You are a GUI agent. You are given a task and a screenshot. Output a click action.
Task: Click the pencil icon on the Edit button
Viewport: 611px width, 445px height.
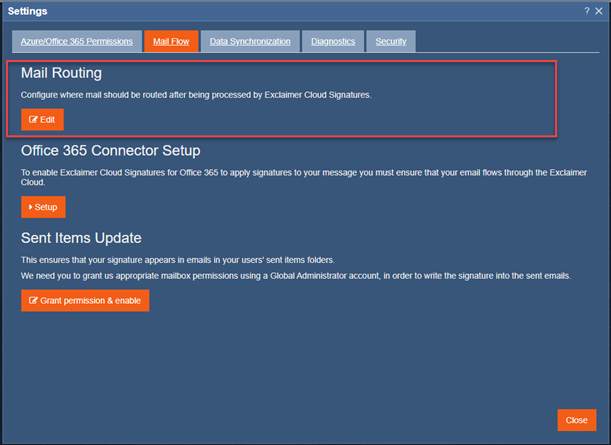(33, 120)
